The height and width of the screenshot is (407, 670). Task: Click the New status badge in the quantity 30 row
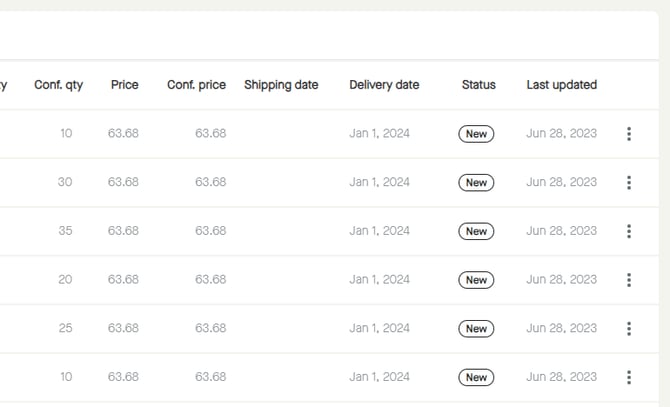(476, 182)
